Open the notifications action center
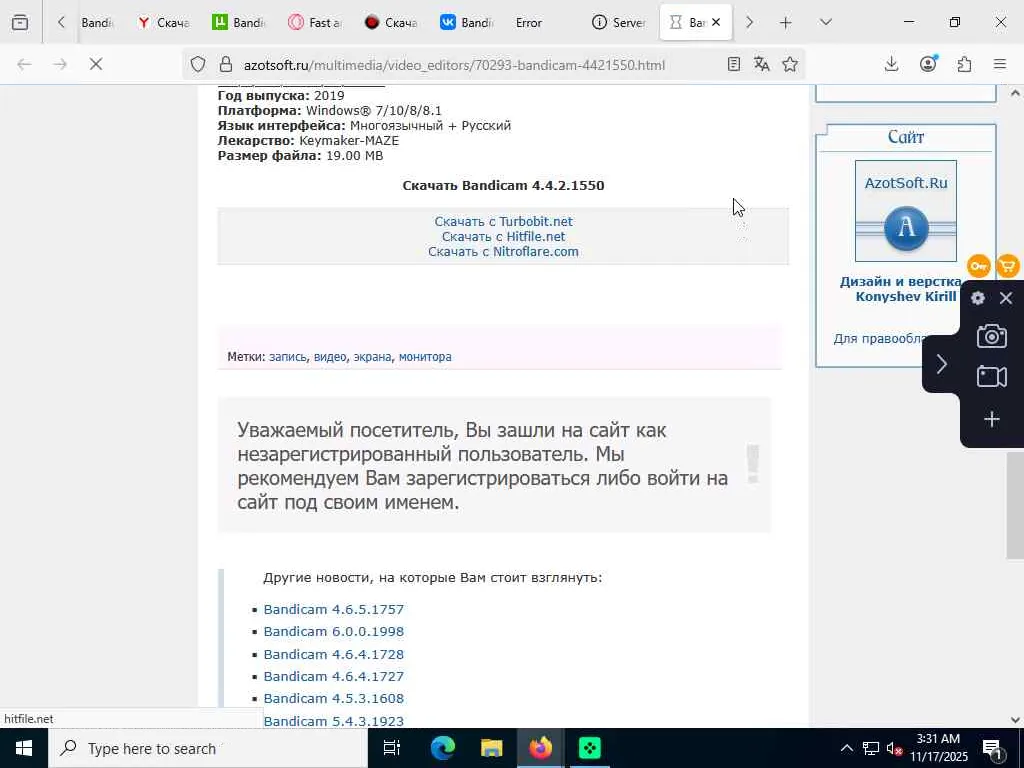 992,748
